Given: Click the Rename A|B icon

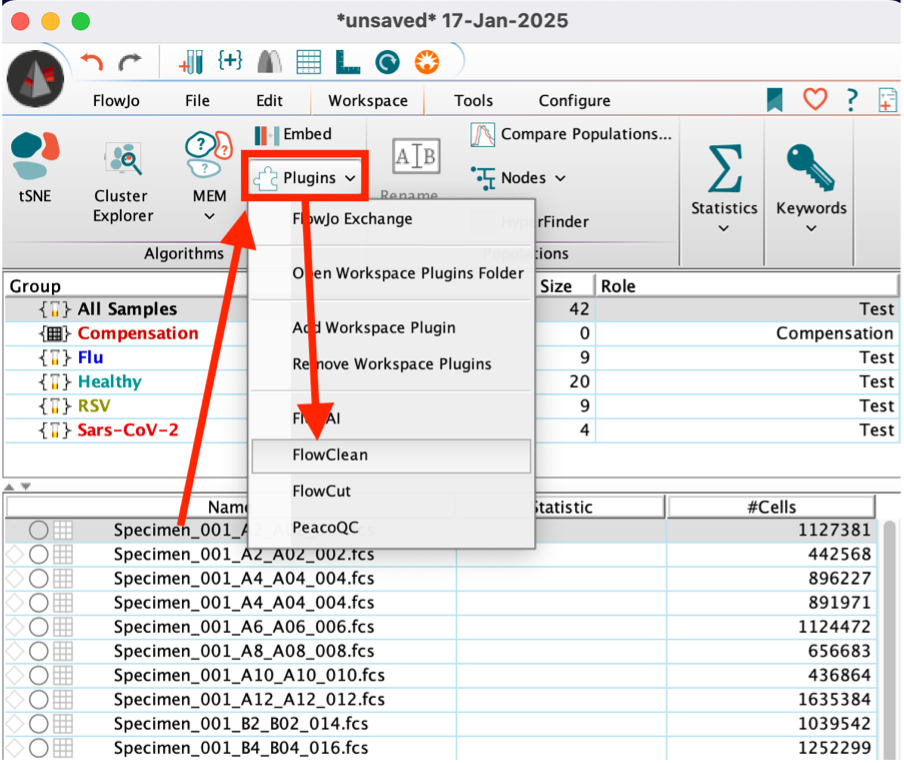Looking at the screenshot, I should click(x=416, y=156).
